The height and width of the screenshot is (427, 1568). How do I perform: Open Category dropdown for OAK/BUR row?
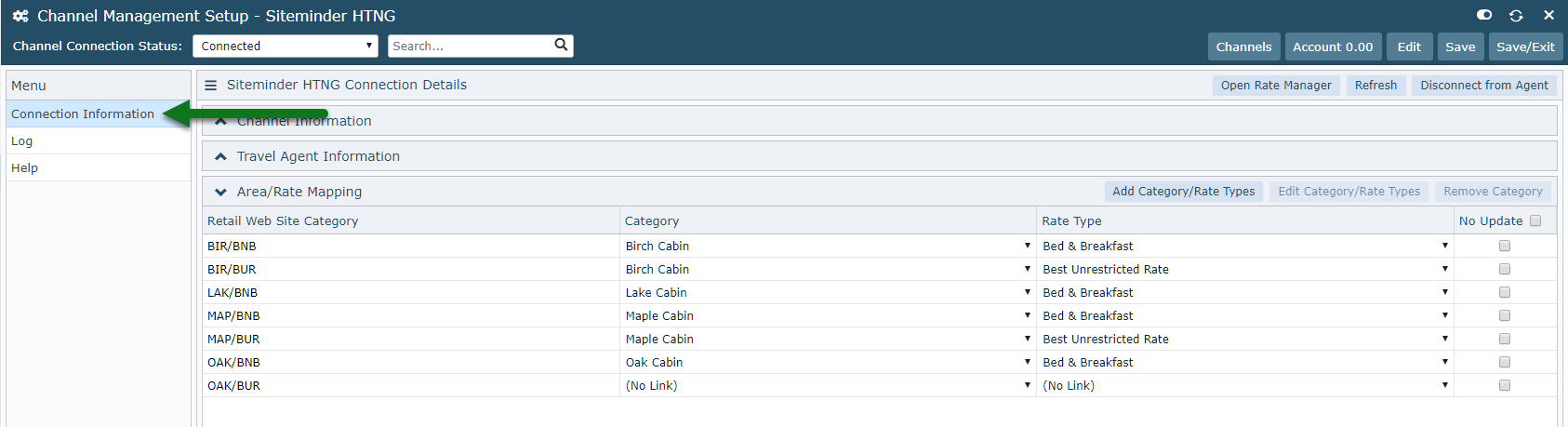(x=828, y=385)
